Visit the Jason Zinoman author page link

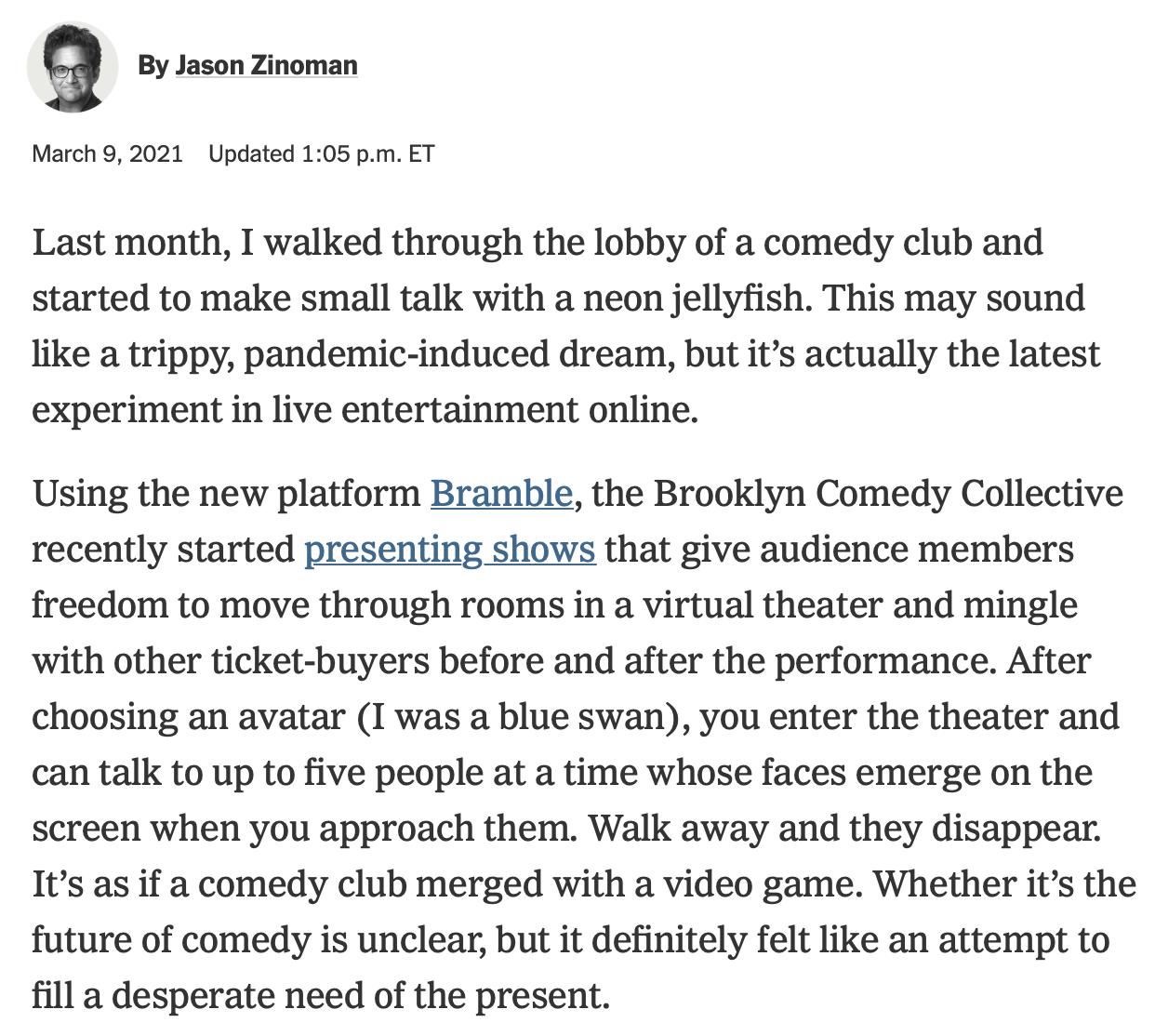point(266,65)
